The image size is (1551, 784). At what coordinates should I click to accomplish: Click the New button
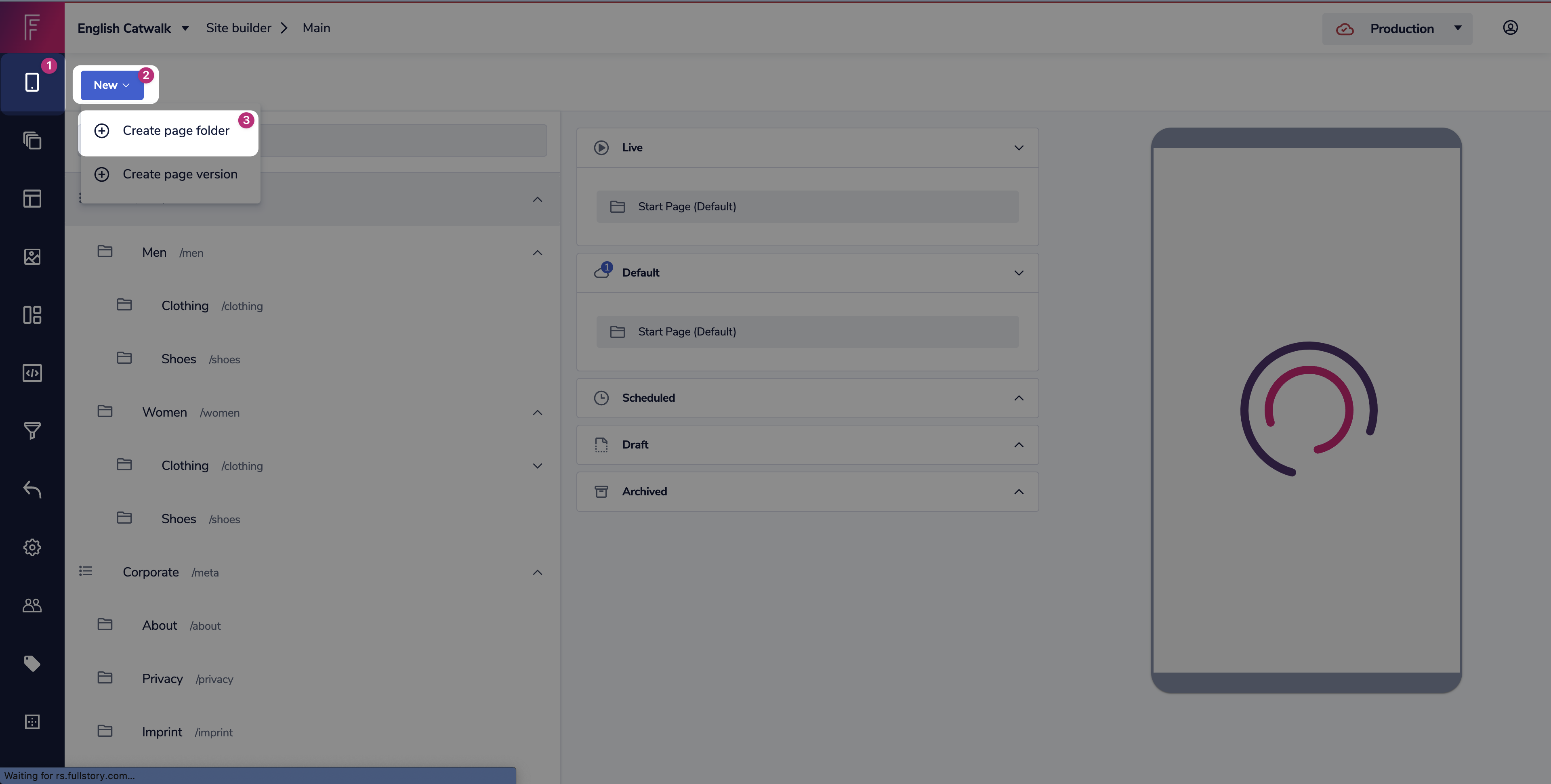pos(111,85)
